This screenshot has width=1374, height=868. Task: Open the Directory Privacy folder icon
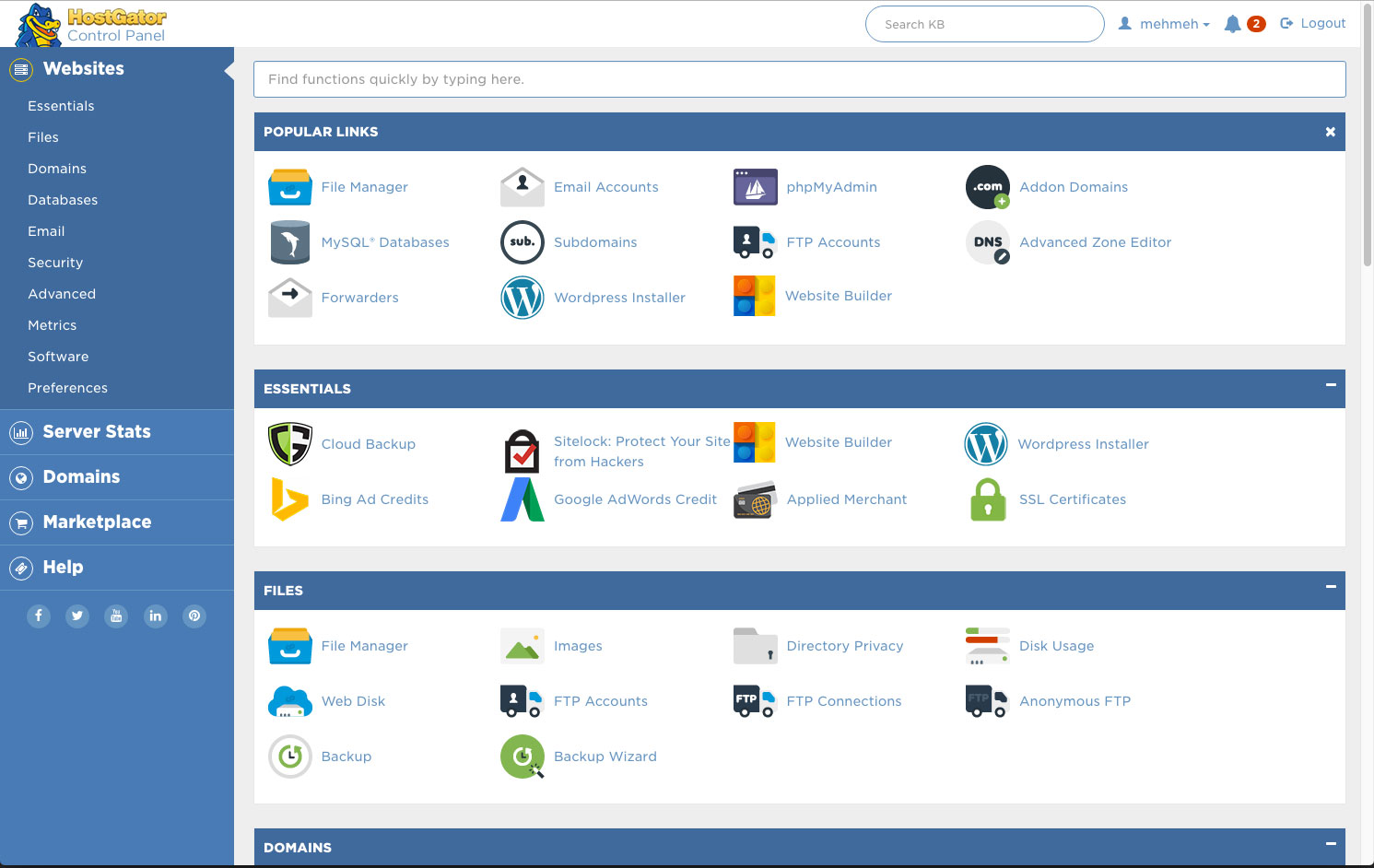[x=756, y=646]
